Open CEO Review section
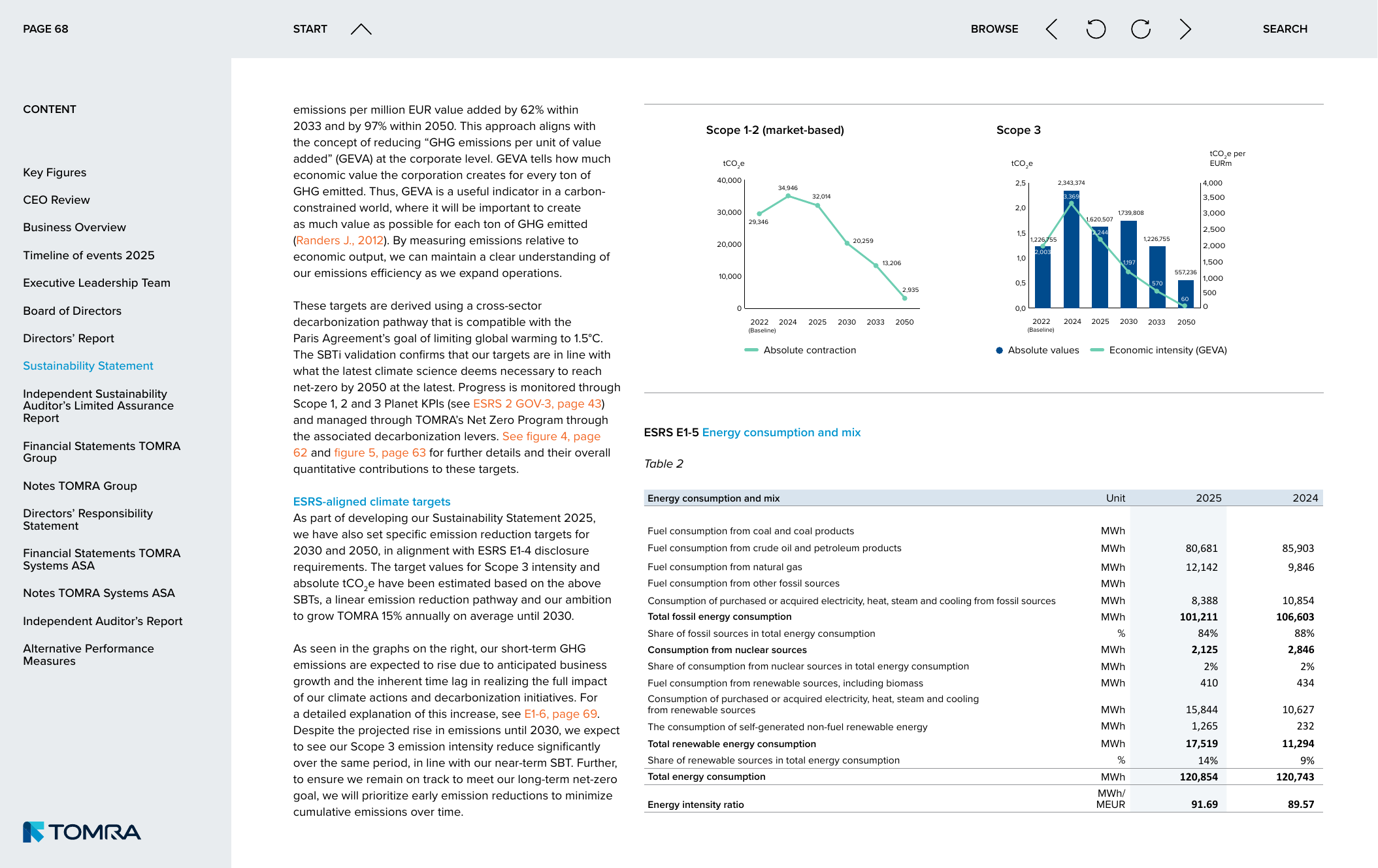This screenshot has height=868, width=1378. click(56, 200)
